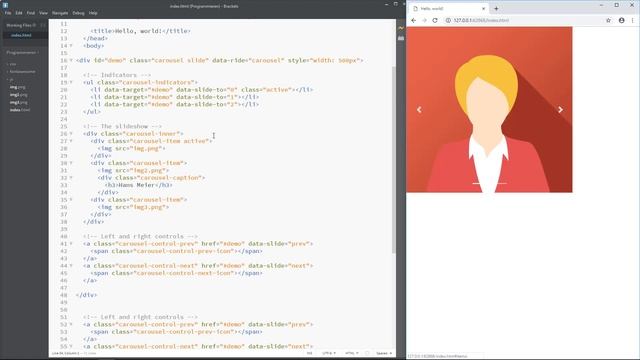640x360 pixels.
Task: Toggle Spaces indentation in status bar
Action: [384, 353]
